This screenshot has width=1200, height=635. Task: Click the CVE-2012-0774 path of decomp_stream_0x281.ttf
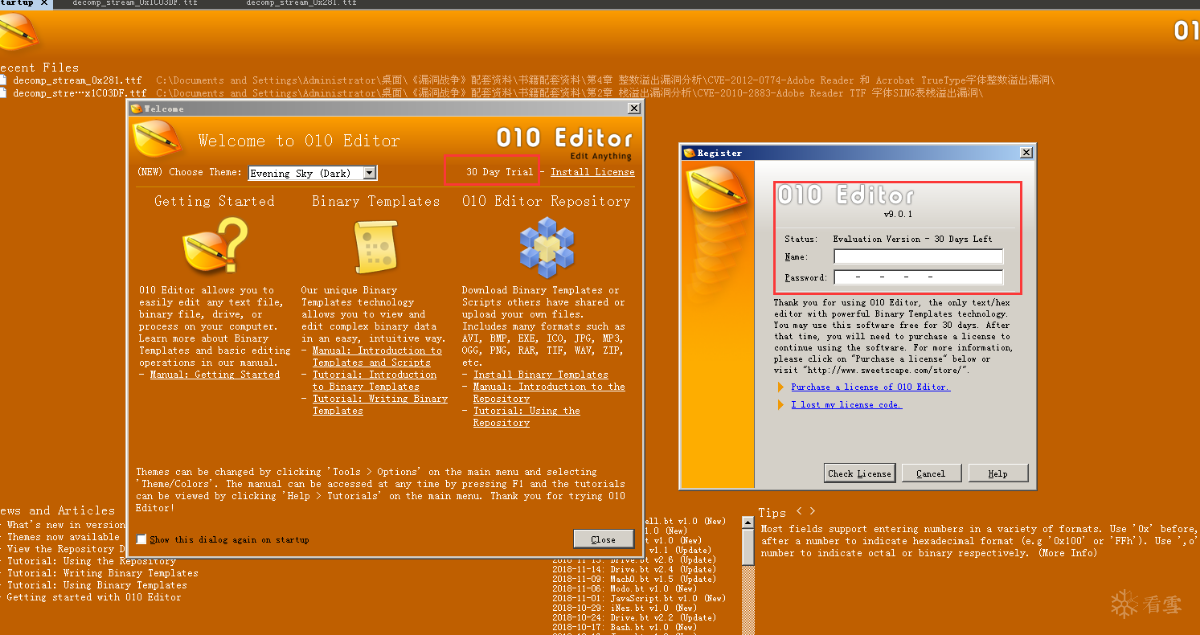click(x=605, y=80)
